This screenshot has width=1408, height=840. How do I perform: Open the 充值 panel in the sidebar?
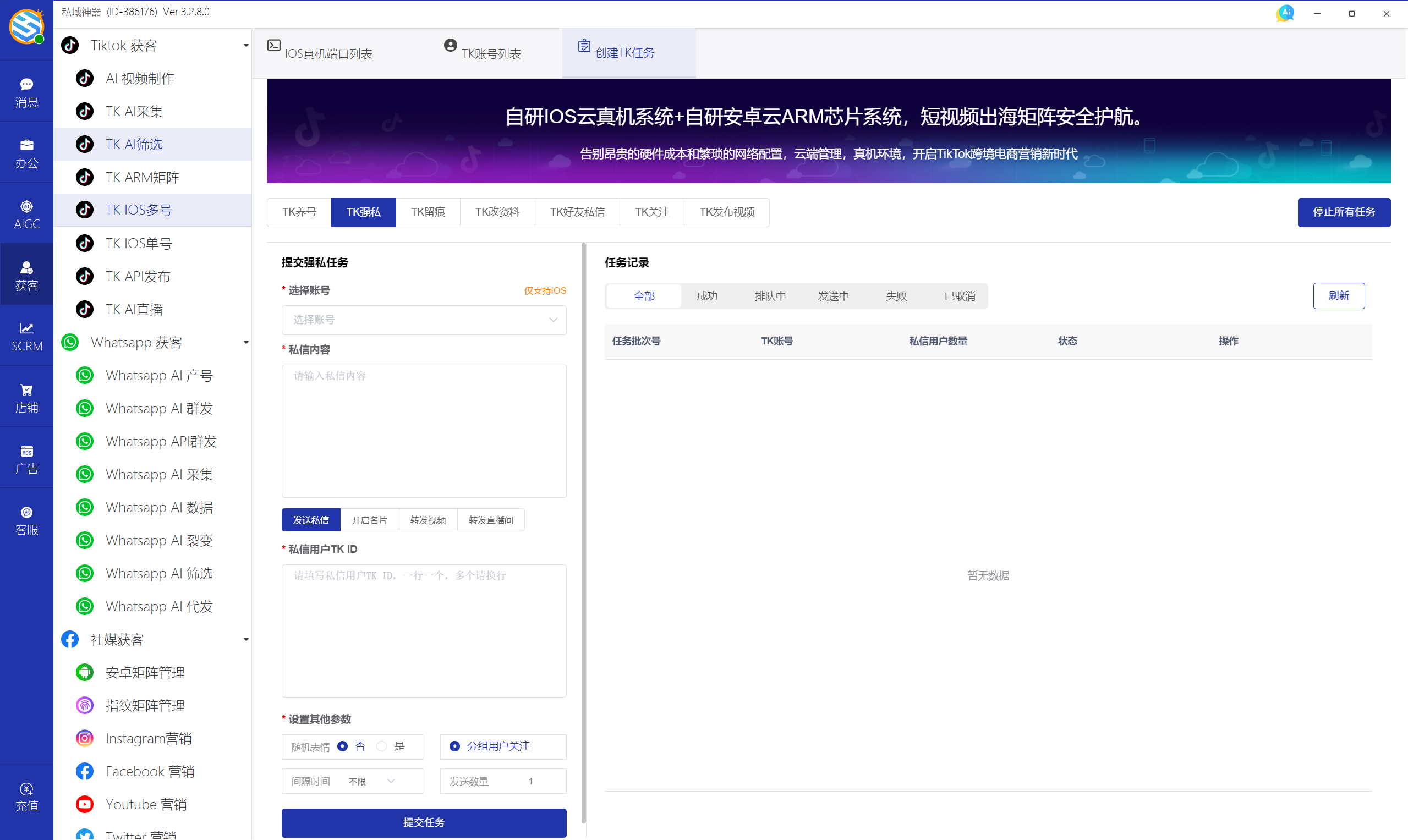(26, 797)
